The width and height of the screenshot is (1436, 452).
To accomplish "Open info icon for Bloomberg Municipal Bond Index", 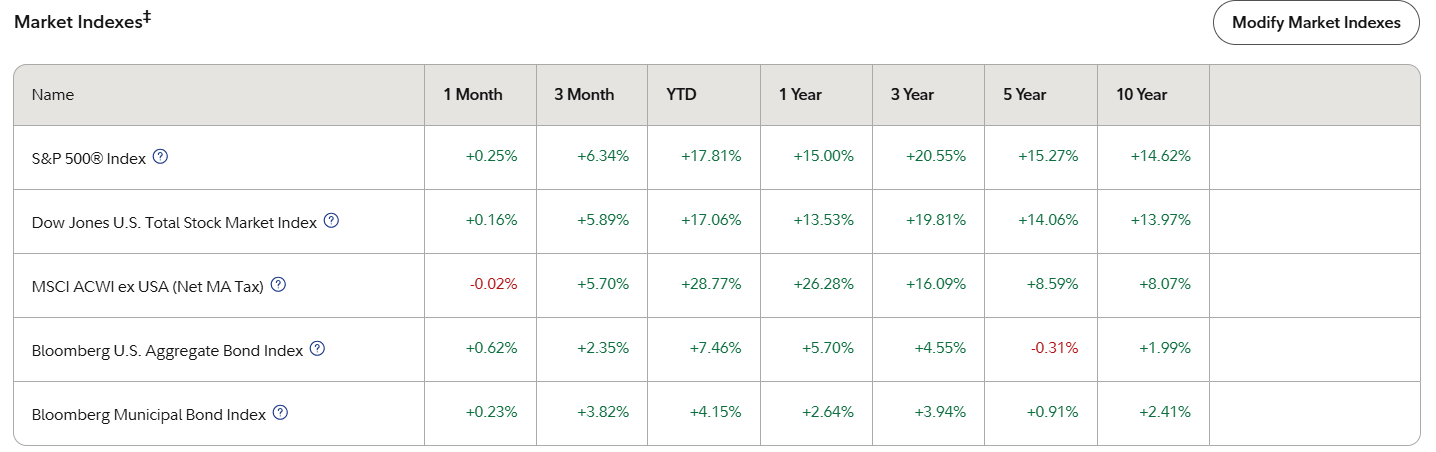I will tap(280, 413).
